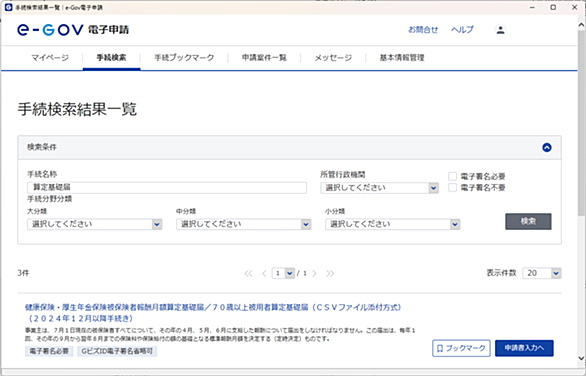Open the user account profile icon
The width and height of the screenshot is (586, 376).
(x=500, y=30)
